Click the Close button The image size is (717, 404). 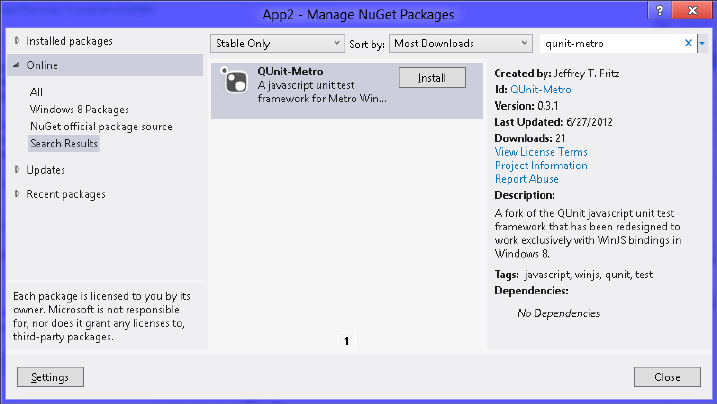(x=667, y=377)
